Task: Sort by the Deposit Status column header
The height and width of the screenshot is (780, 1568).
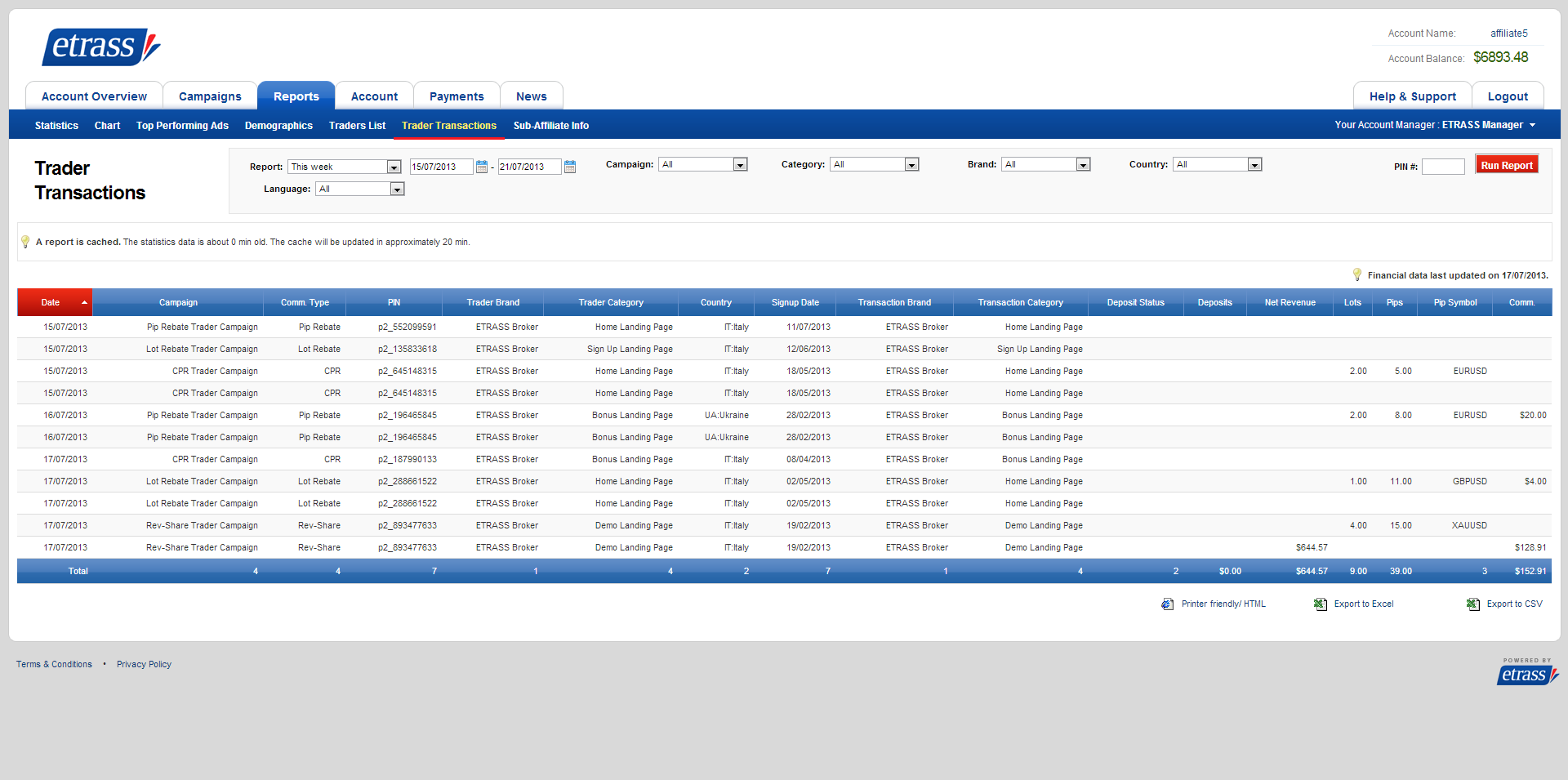Action: point(1135,303)
